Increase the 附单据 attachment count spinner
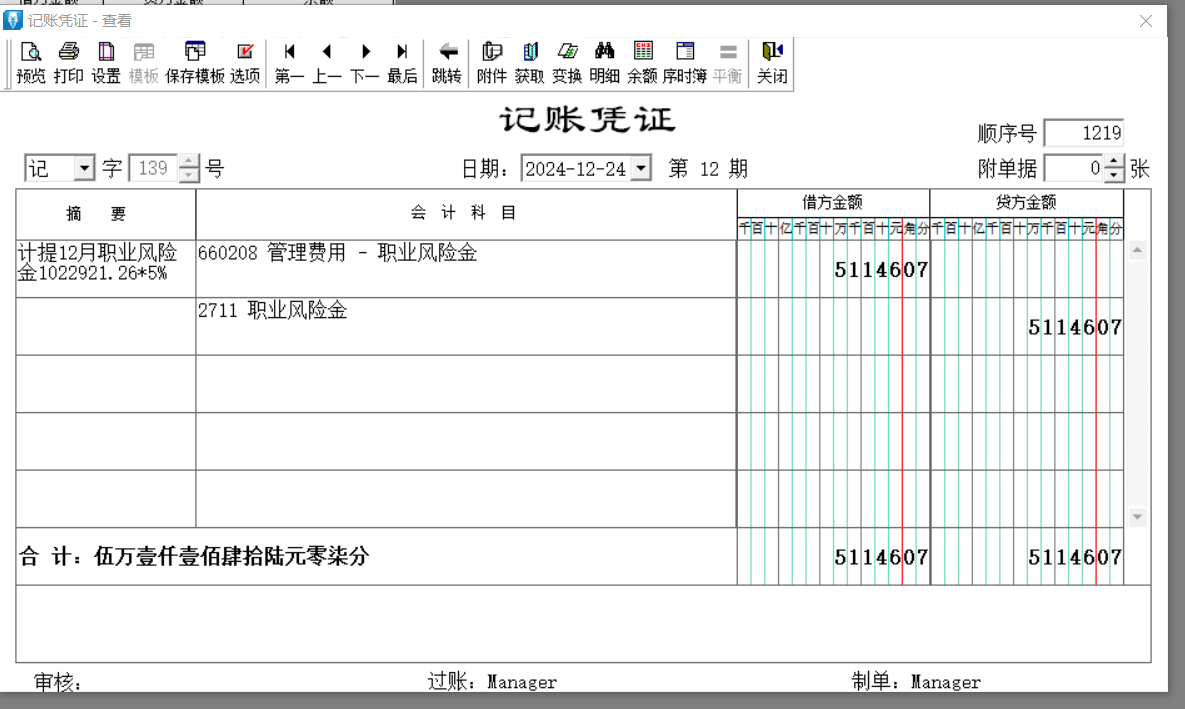Image resolution: width=1185 pixels, height=709 pixels. pyautogui.click(x=1115, y=162)
